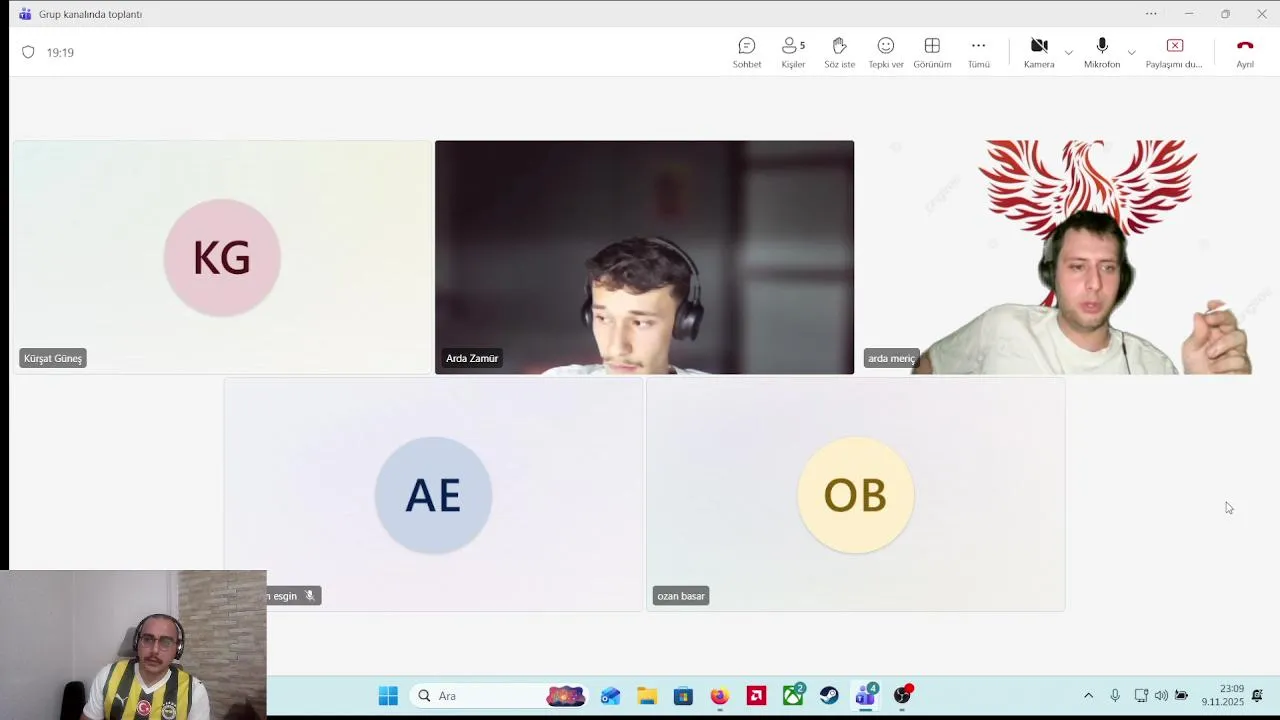Select the AE avatar tile

[433, 494]
